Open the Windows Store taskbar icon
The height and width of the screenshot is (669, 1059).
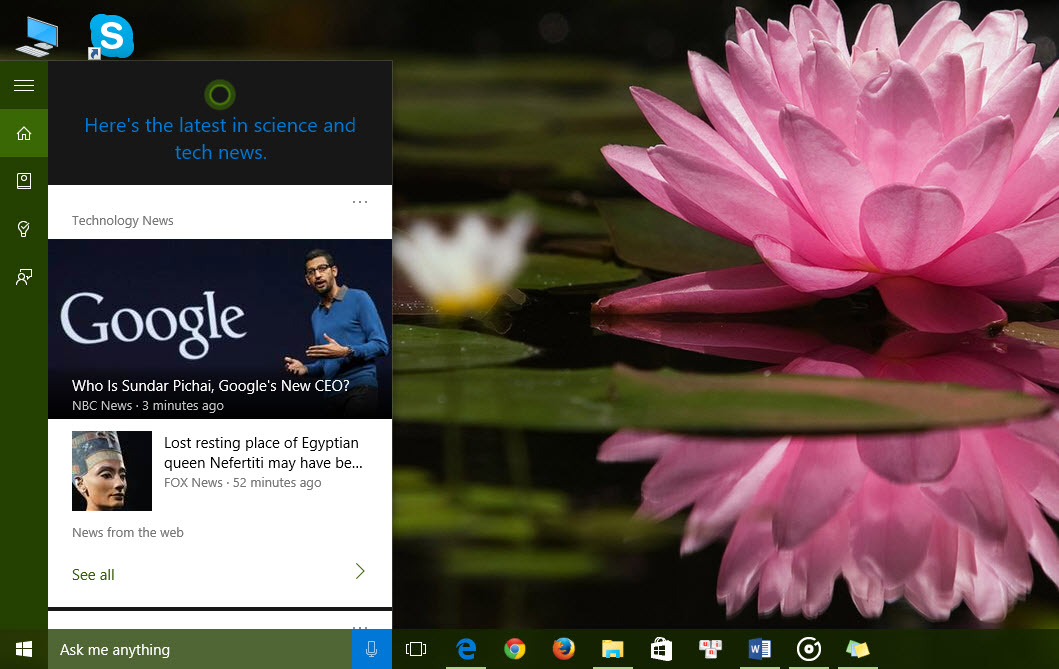[661, 649]
